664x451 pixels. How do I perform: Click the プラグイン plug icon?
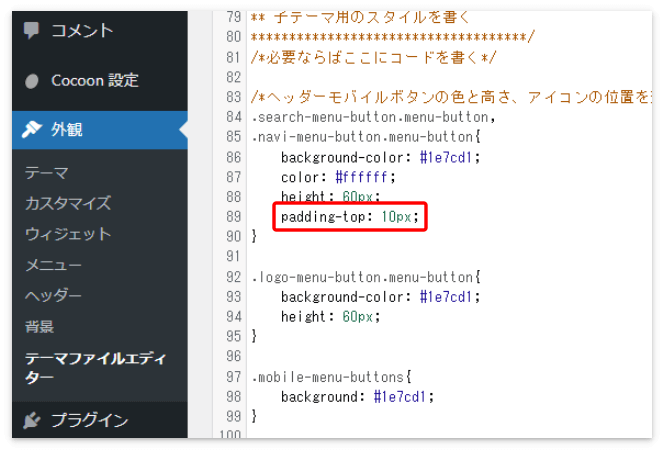pyautogui.click(x=32, y=421)
